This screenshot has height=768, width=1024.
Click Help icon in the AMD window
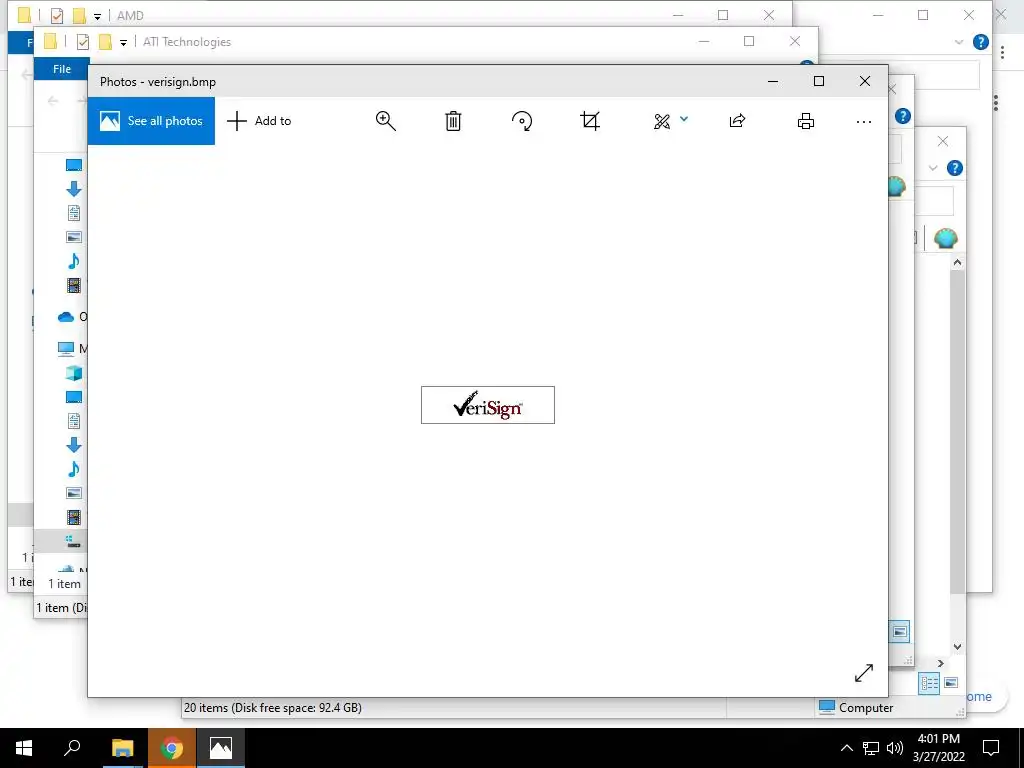(x=980, y=42)
